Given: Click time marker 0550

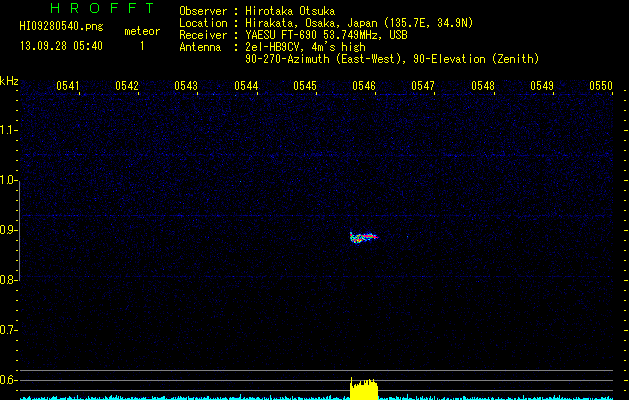Looking at the screenshot, I should (x=601, y=86).
